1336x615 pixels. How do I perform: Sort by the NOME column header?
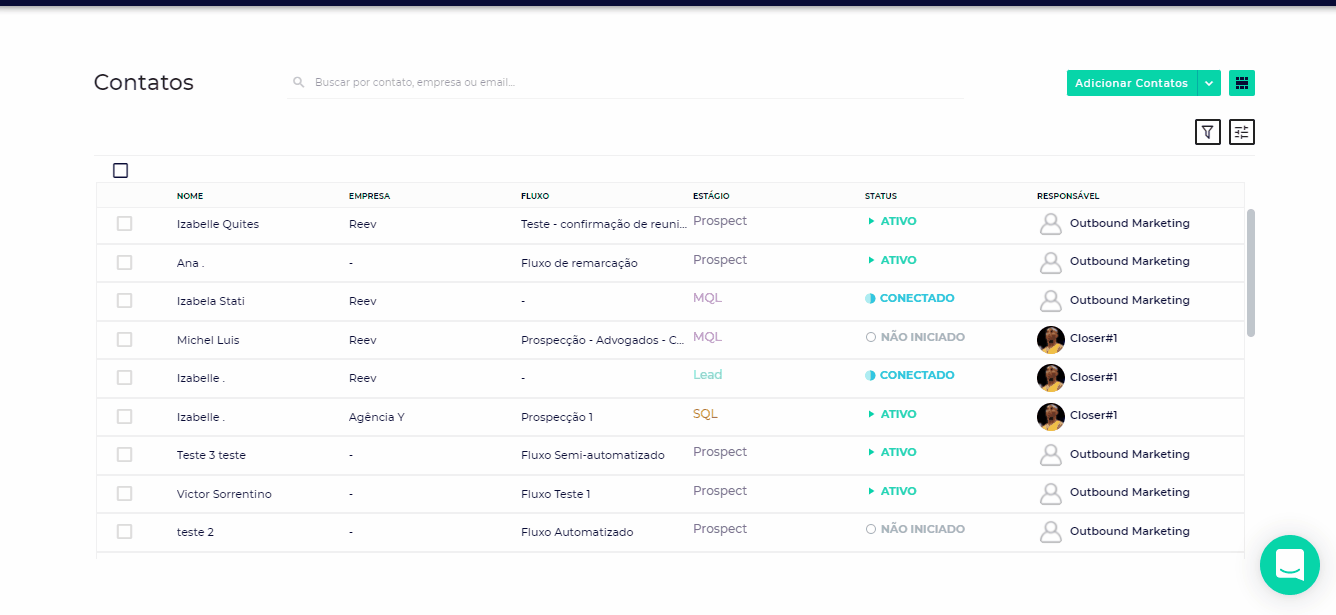(190, 196)
